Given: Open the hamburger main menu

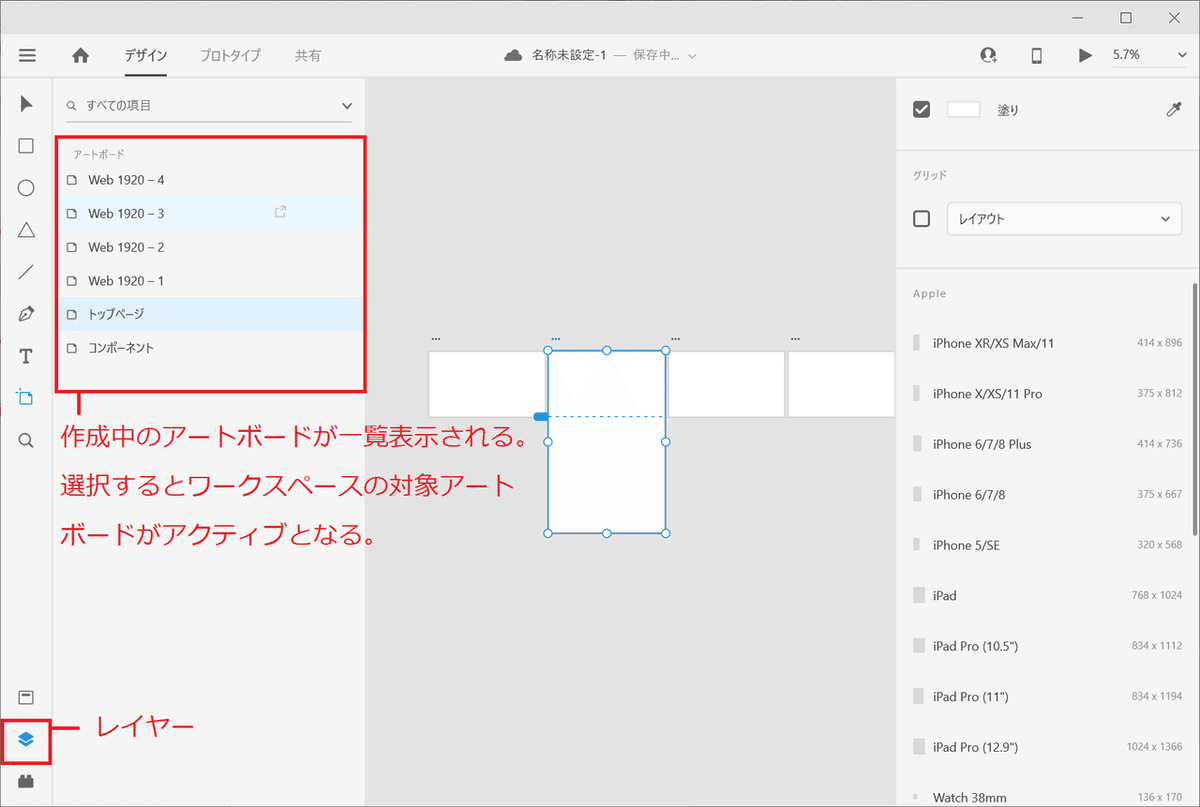Looking at the screenshot, I should (x=26, y=56).
